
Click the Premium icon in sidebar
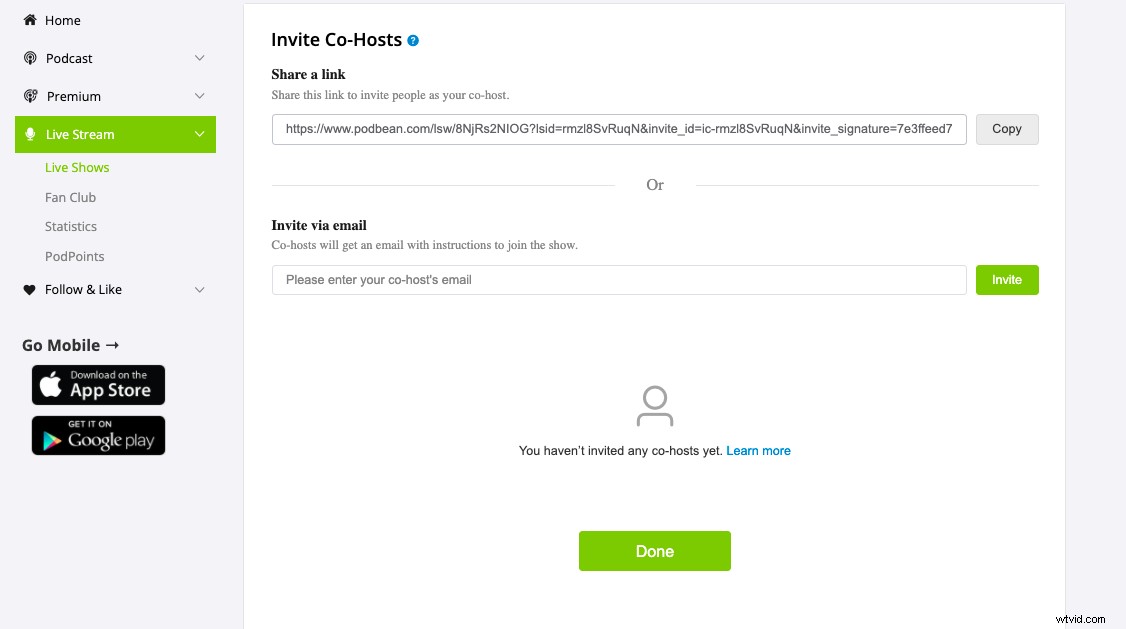(x=30, y=96)
